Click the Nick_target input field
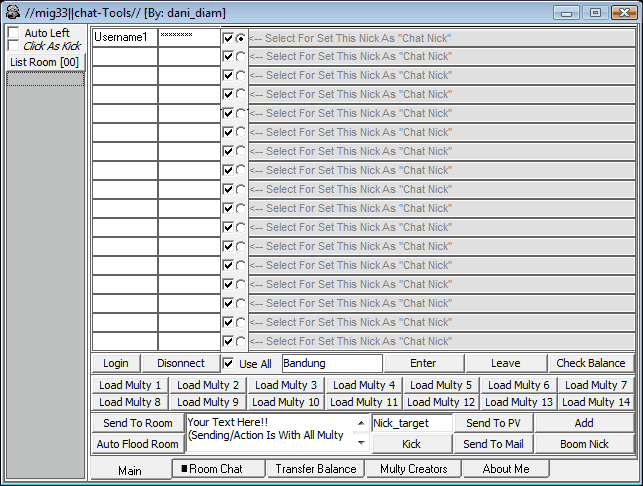 click(x=412, y=423)
